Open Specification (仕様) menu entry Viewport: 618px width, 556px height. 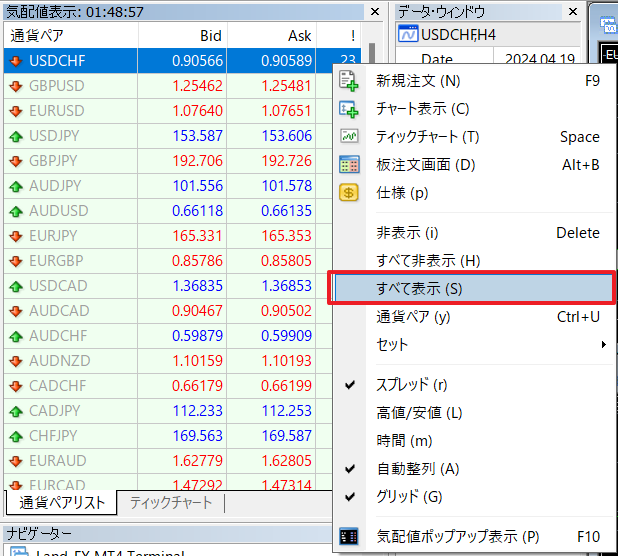tap(473, 193)
